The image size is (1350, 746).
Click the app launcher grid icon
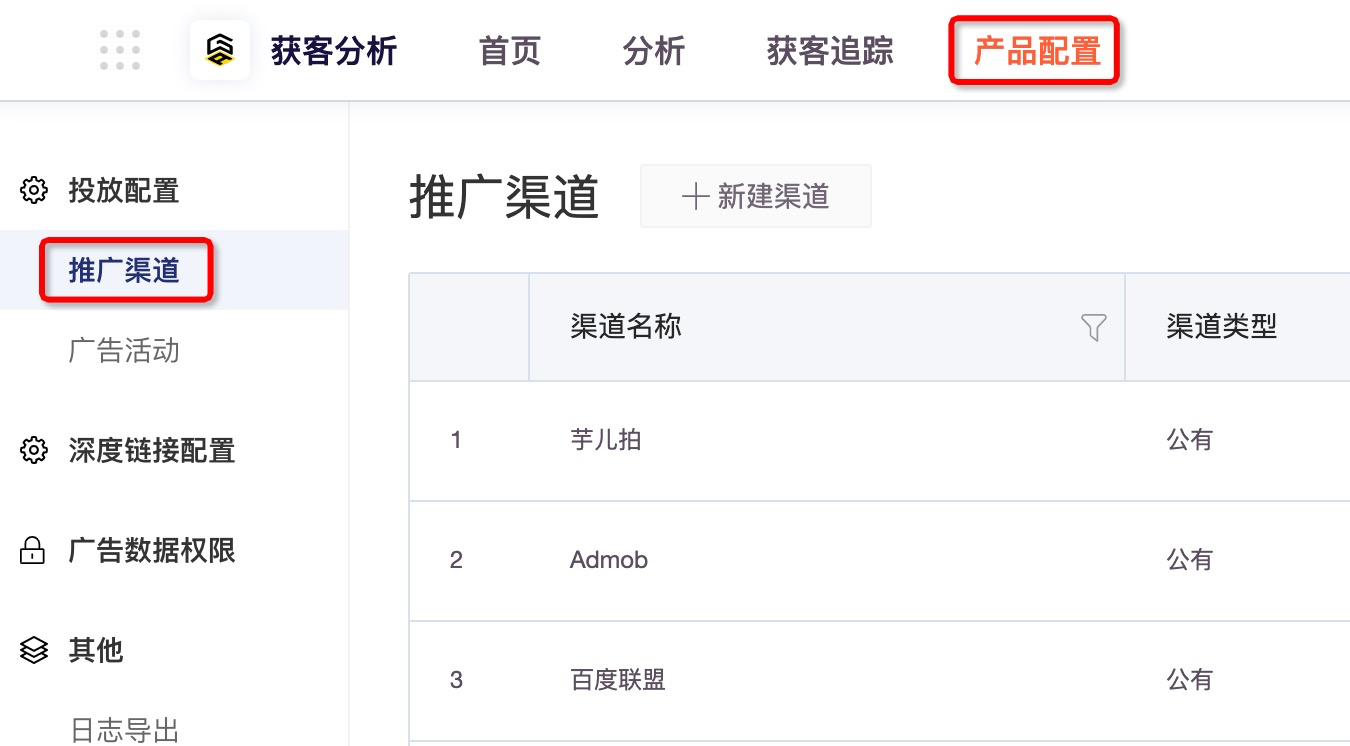(119, 49)
